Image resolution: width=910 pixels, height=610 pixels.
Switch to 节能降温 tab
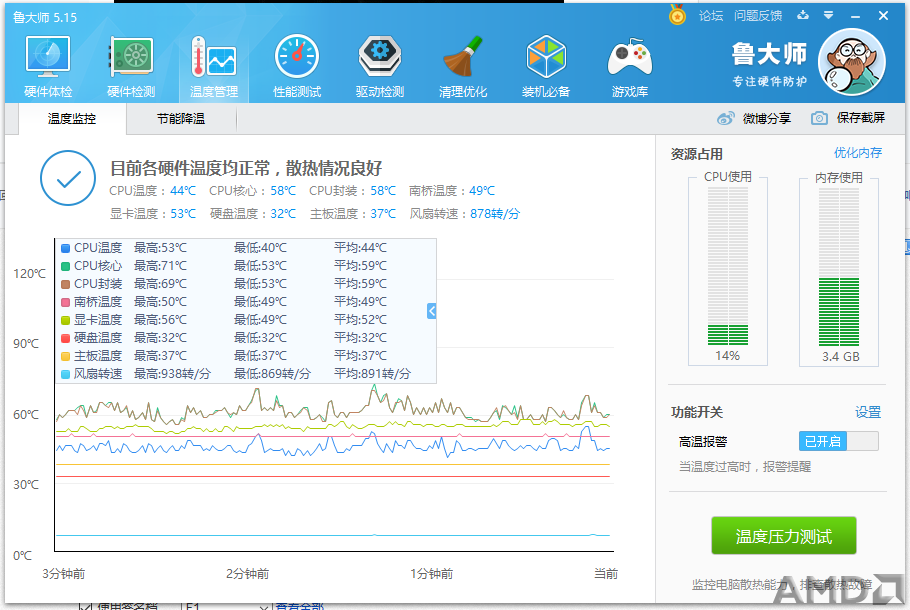181,119
